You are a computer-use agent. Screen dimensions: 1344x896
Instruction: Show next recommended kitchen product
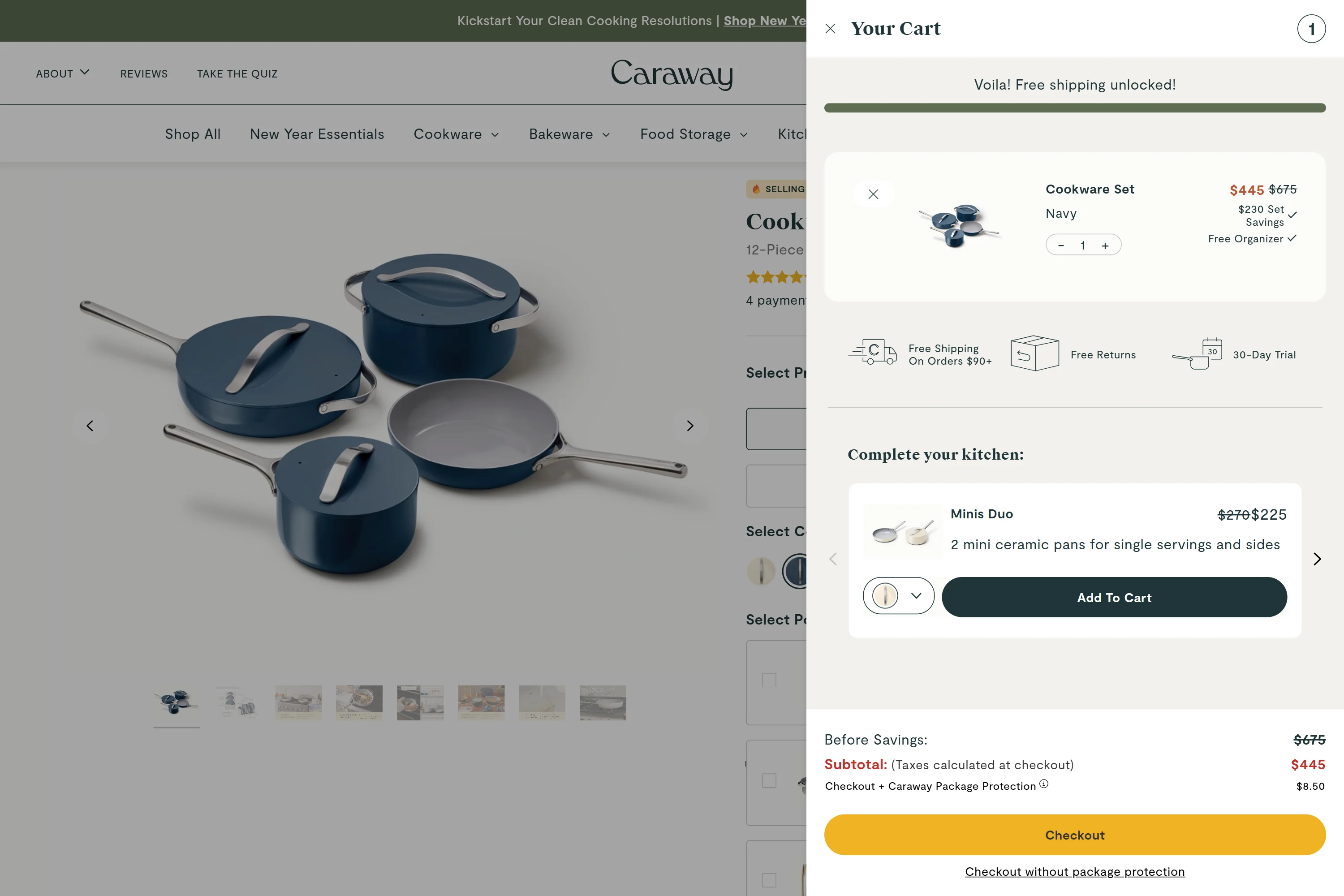pos(1317,559)
